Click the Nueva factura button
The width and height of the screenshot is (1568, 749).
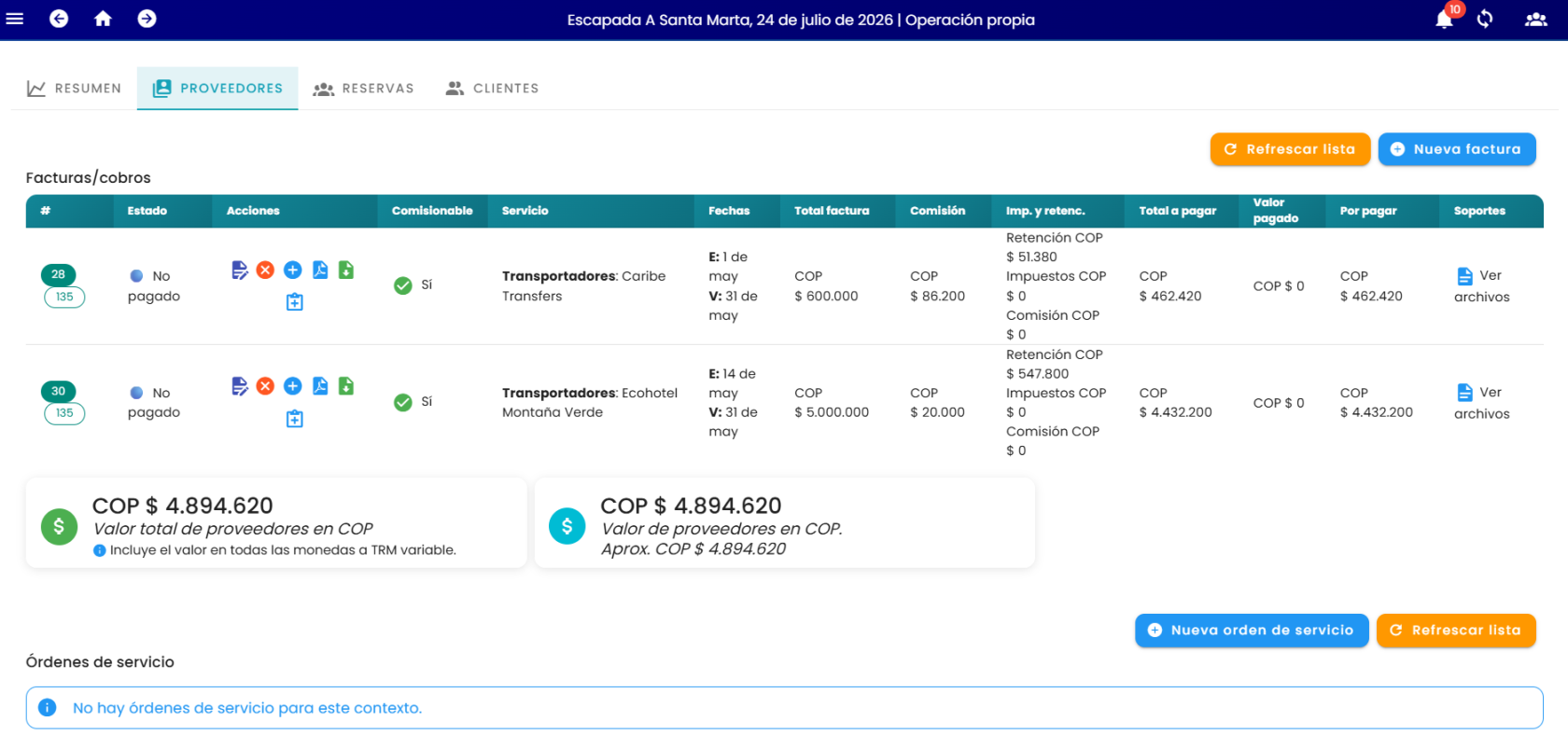[1457, 149]
